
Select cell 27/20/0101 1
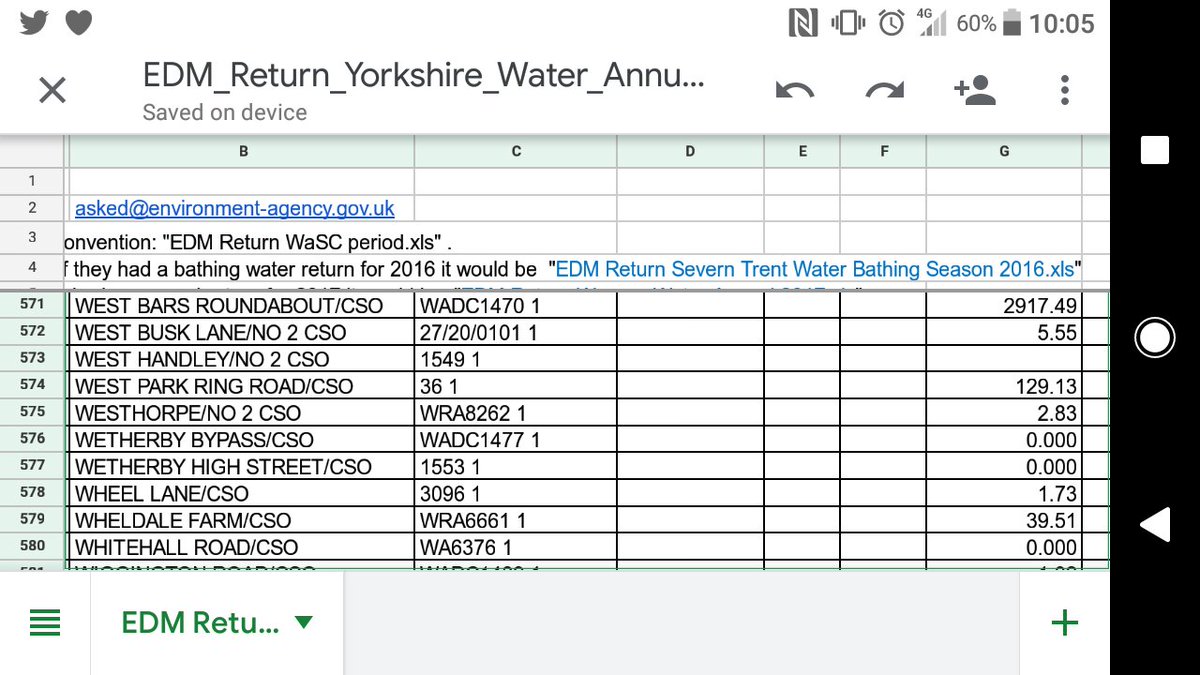click(x=516, y=332)
